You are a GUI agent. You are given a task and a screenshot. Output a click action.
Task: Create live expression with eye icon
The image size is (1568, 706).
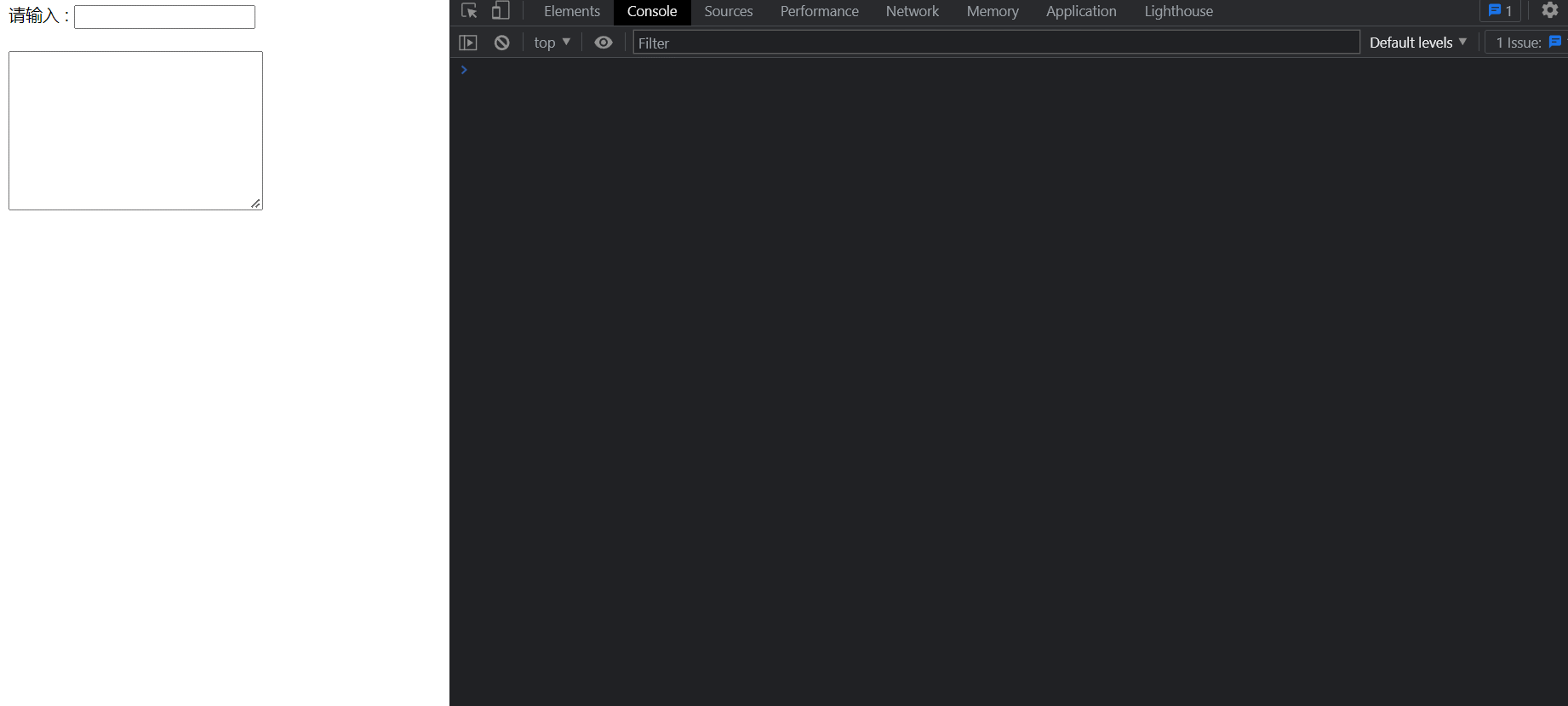coord(604,43)
